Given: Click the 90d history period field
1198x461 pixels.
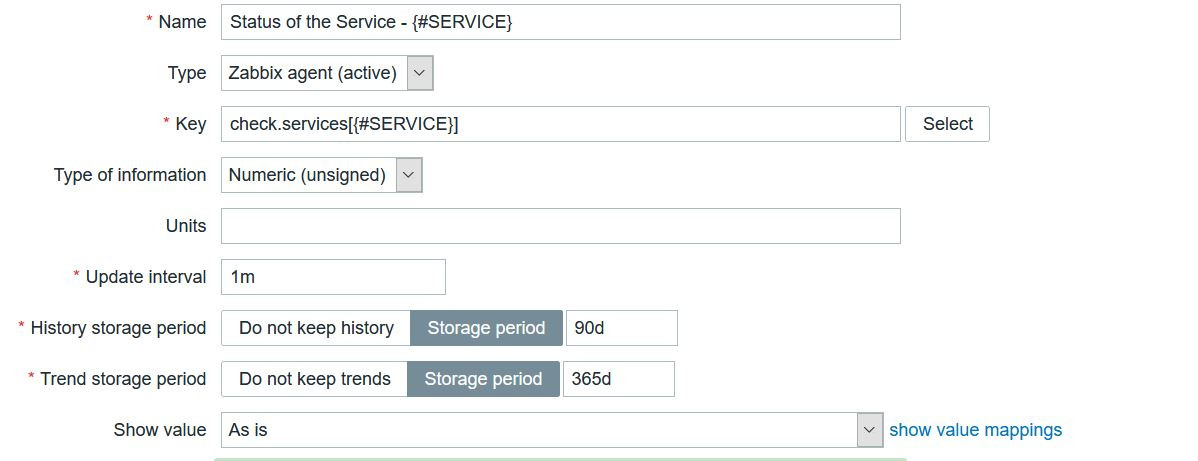Looking at the screenshot, I should [621, 328].
